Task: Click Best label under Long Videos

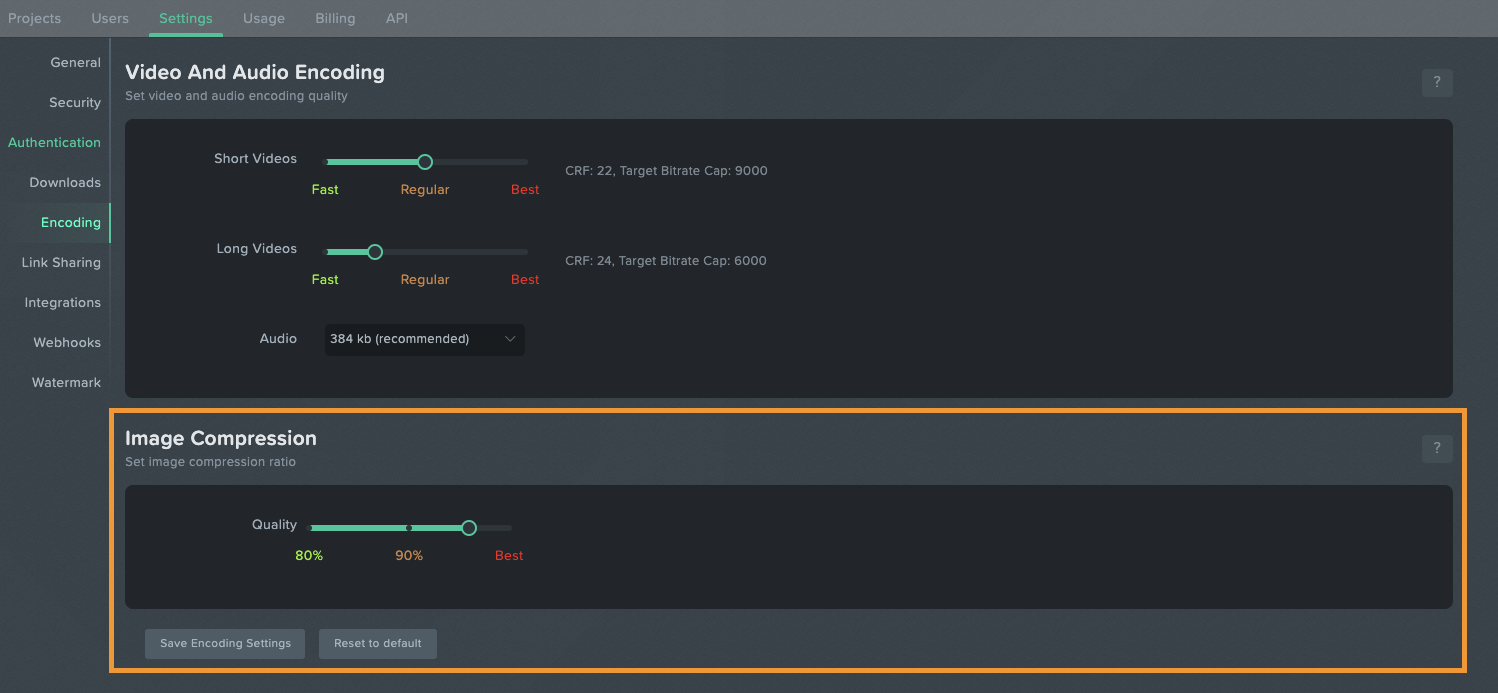Action: click(525, 279)
